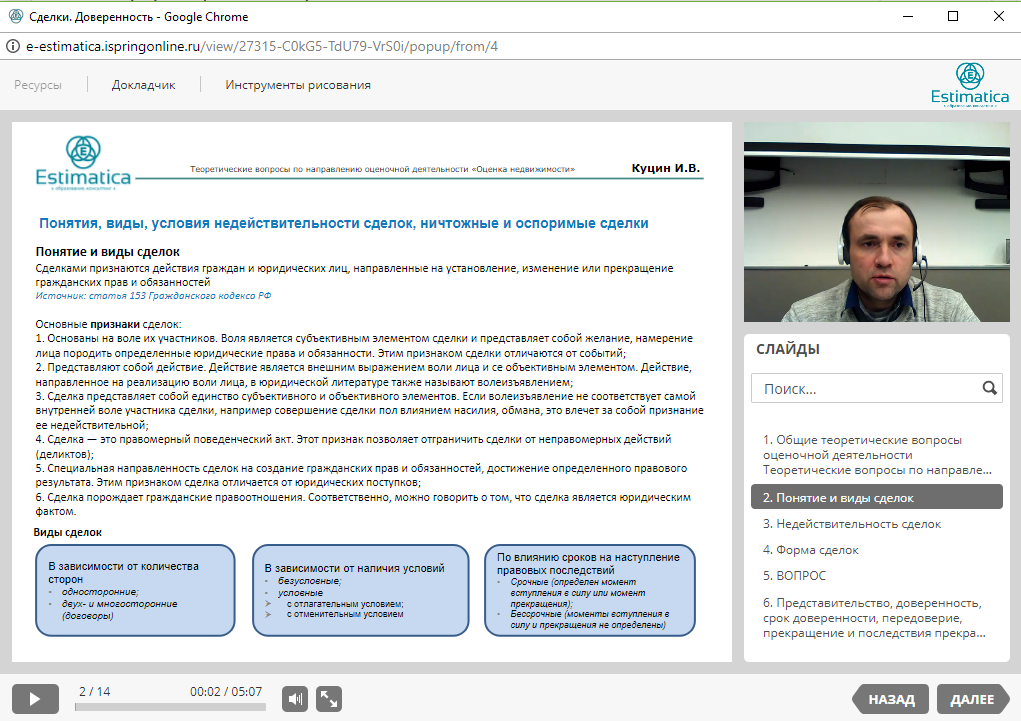Click the source link статья 153 Гражданского кодекса
Viewport: 1021px width, 721px height.
pos(153,296)
